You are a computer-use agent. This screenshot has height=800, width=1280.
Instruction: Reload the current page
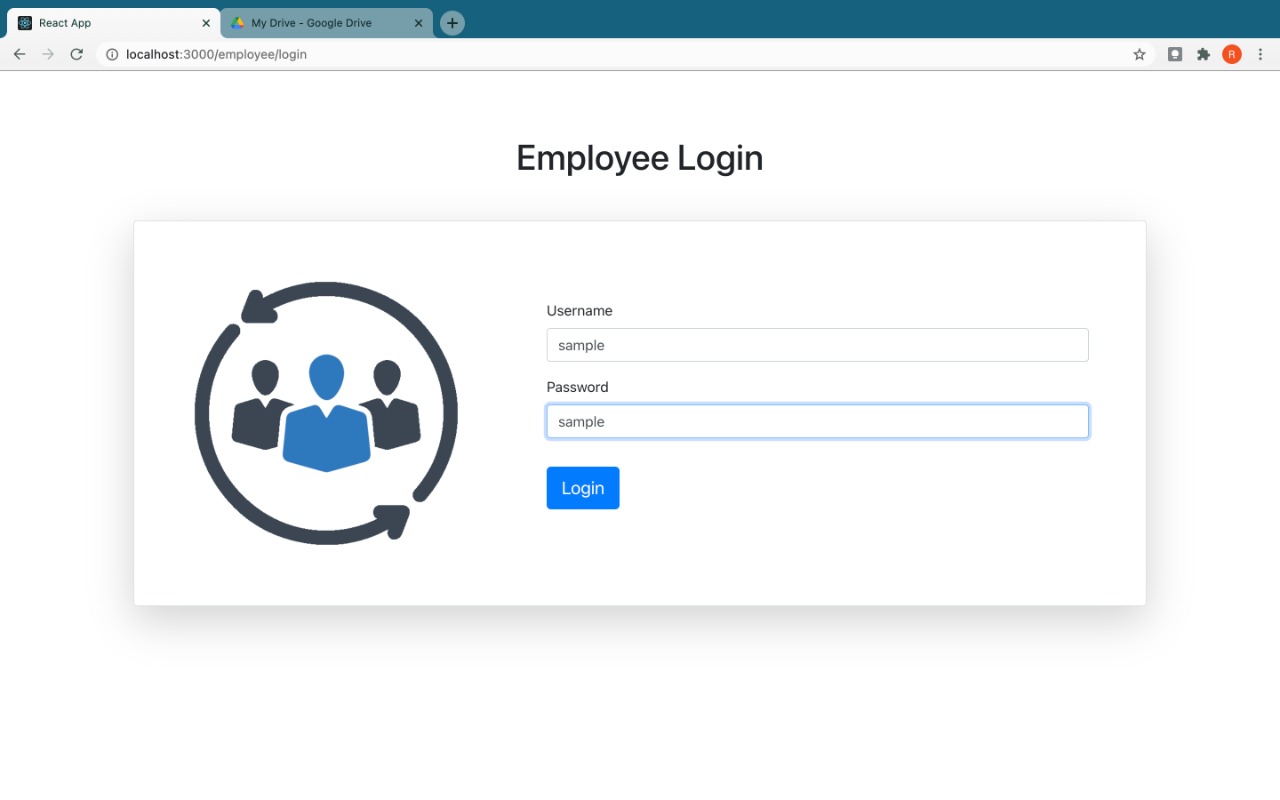coord(76,54)
